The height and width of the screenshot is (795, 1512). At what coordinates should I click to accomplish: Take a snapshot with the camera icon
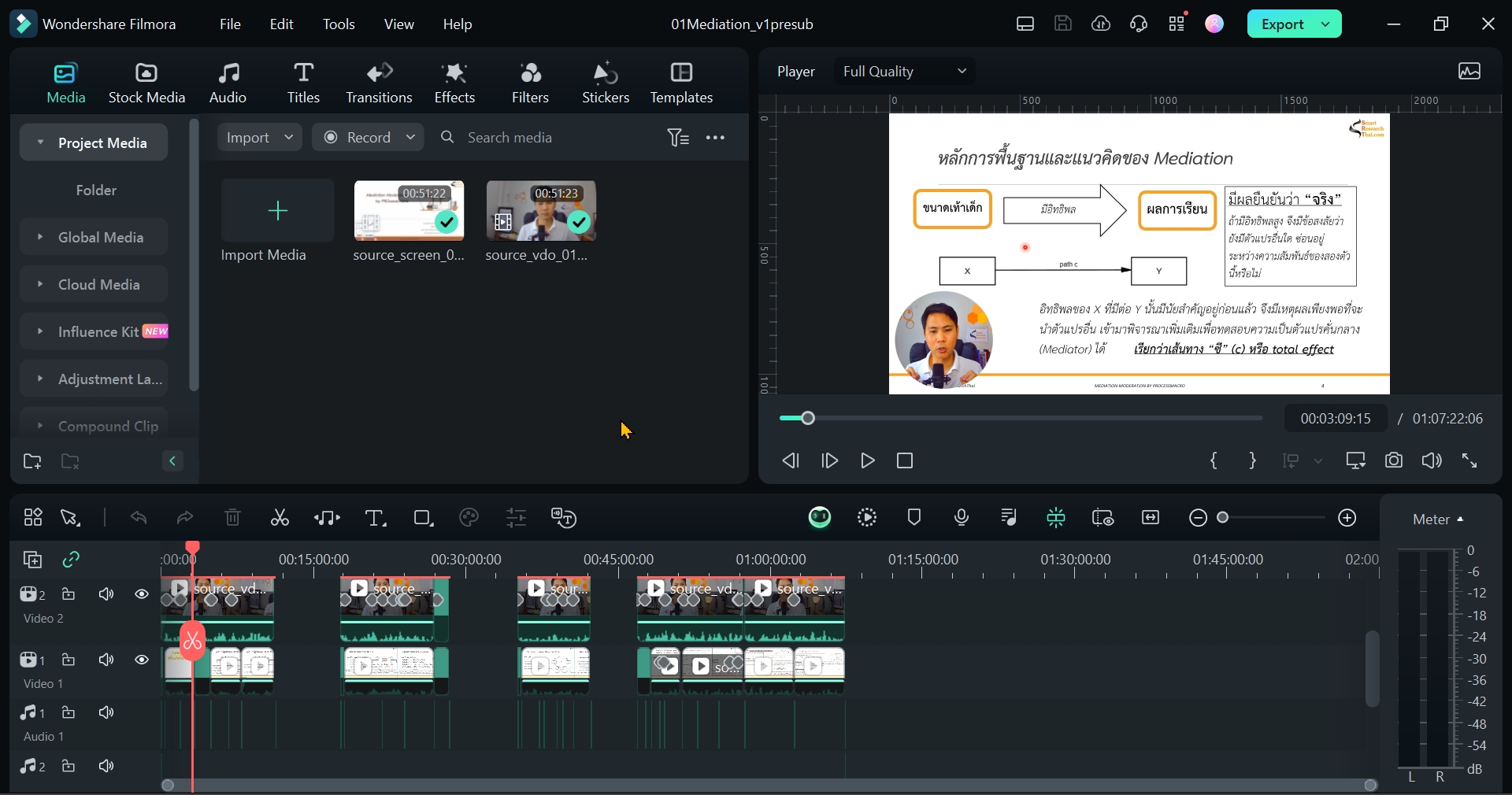click(x=1394, y=460)
